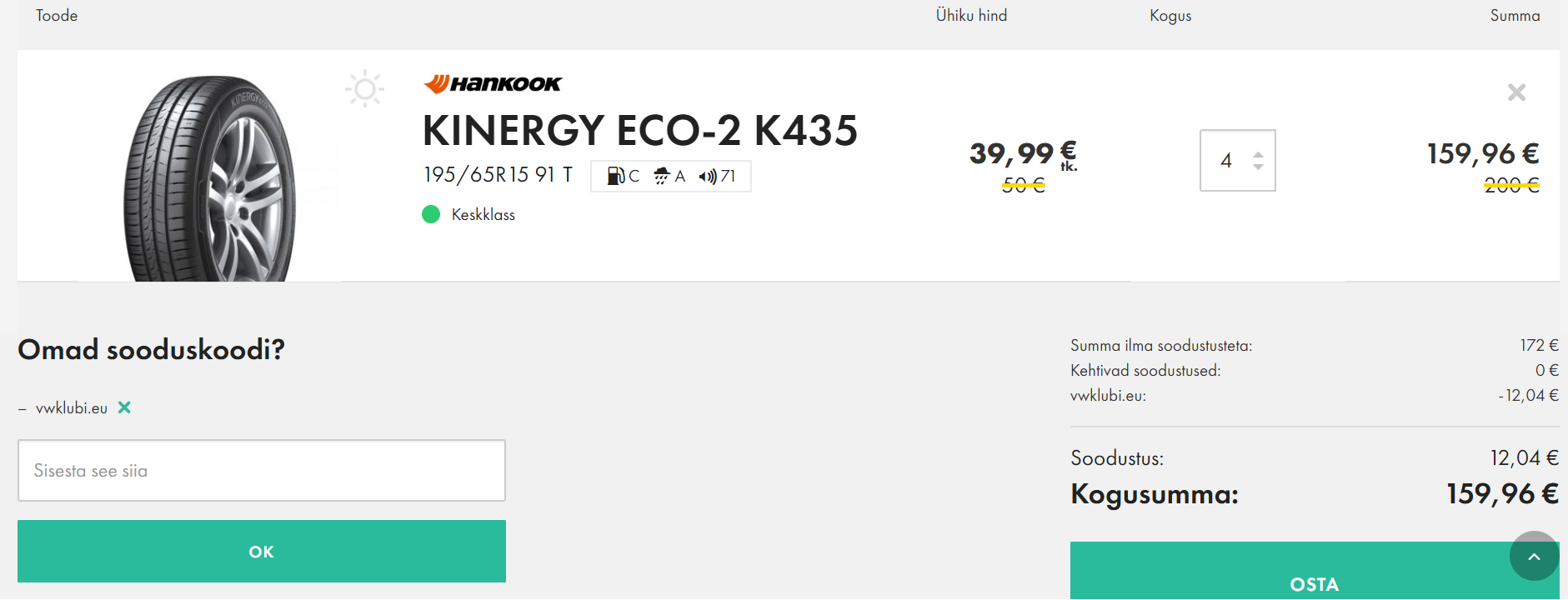This screenshot has width=1568, height=600.
Task: Click the noise level speaker icon
Action: pyautogui.click(x=708, y=176)
